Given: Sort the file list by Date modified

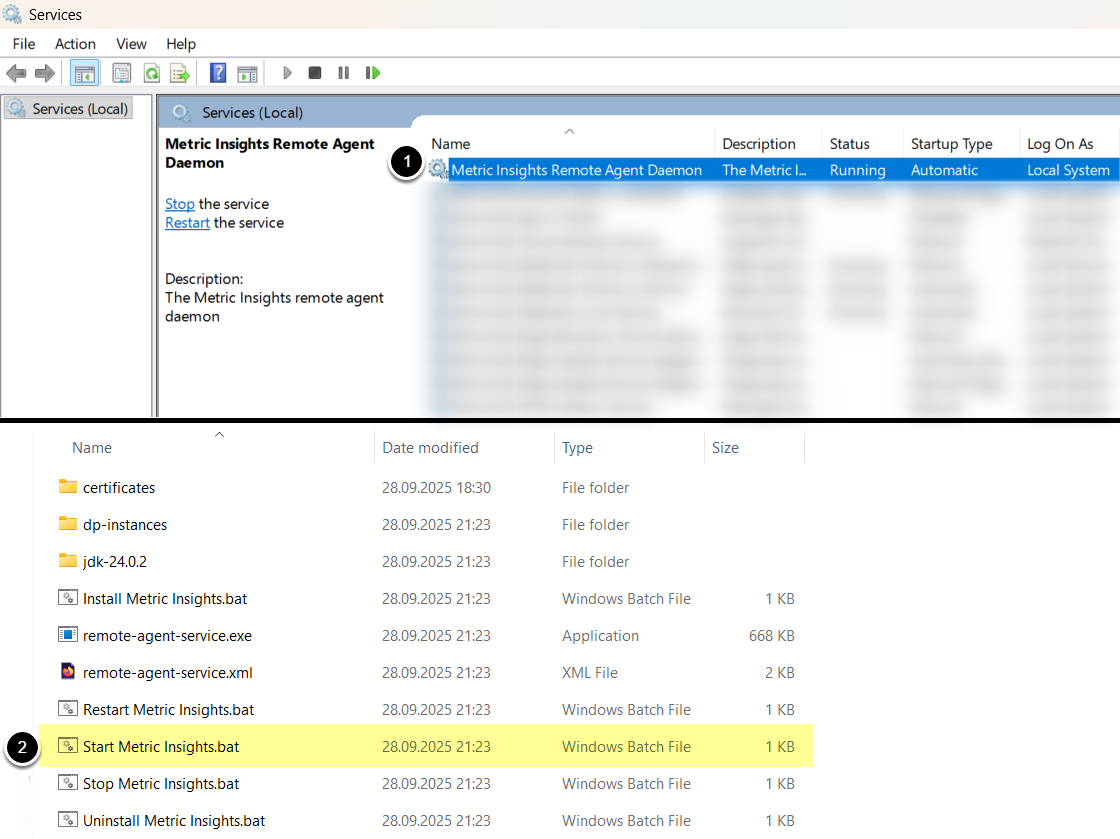Looking at the screenshot, I should [430, 448].
